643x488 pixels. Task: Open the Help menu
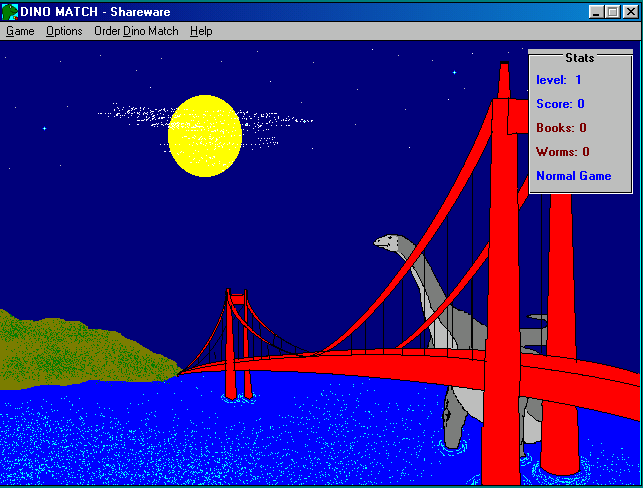click(201, 31)
